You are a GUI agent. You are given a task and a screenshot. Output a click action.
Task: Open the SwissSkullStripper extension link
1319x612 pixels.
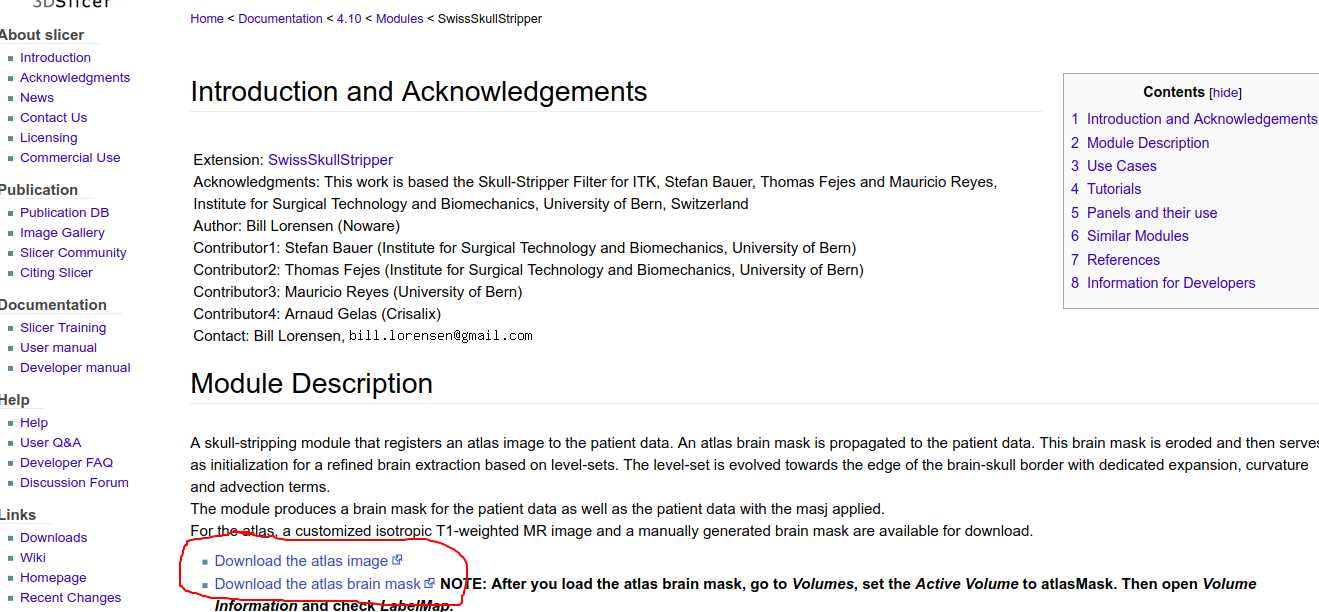(330, 160)
